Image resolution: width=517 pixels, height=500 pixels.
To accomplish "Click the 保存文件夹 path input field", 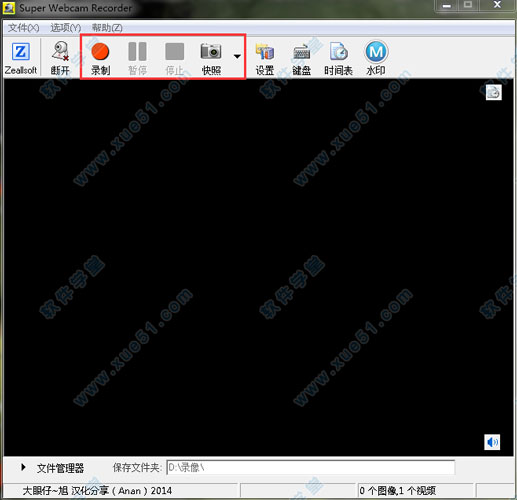I will [311, 467].
